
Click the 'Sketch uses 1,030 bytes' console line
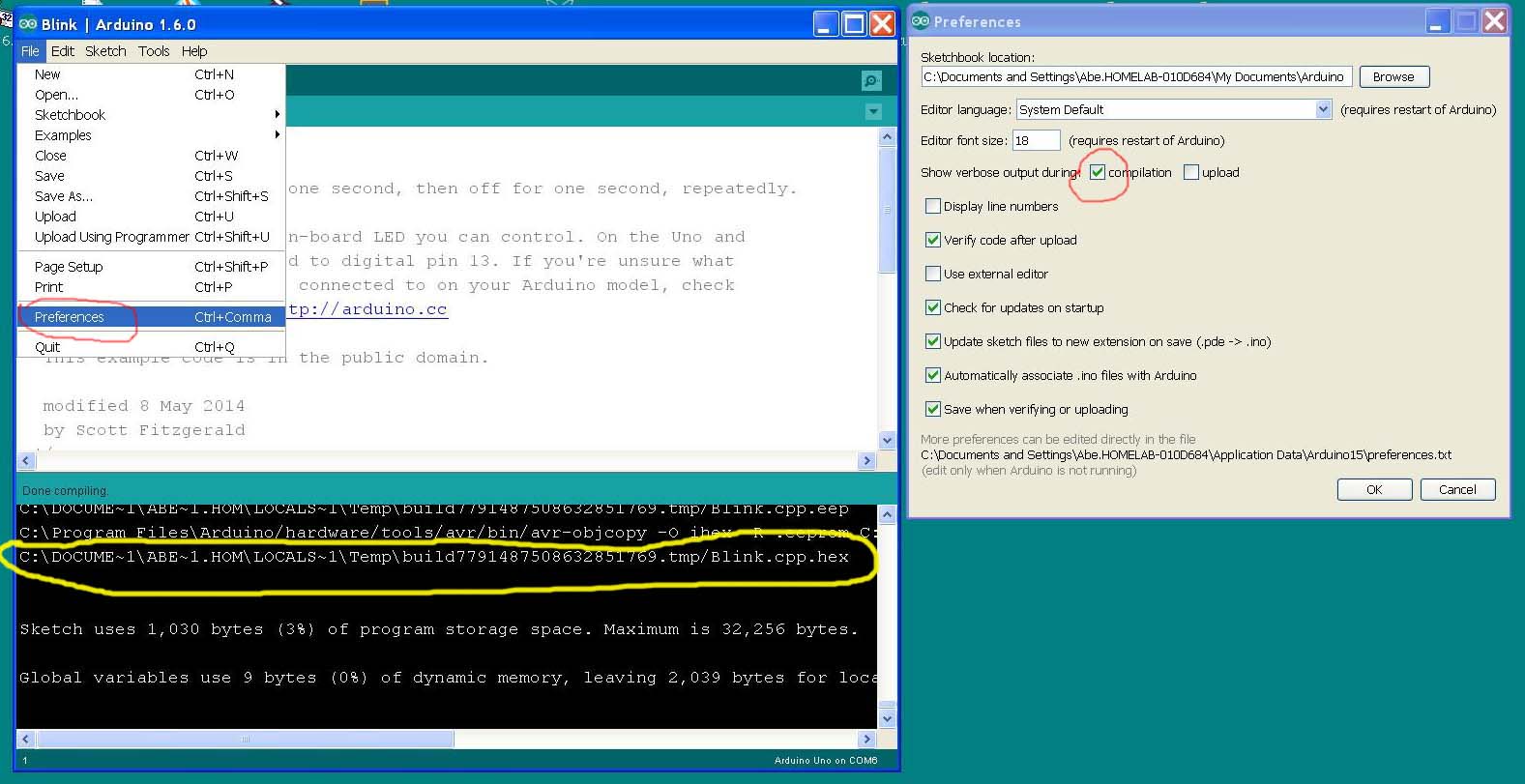point(438,629)
